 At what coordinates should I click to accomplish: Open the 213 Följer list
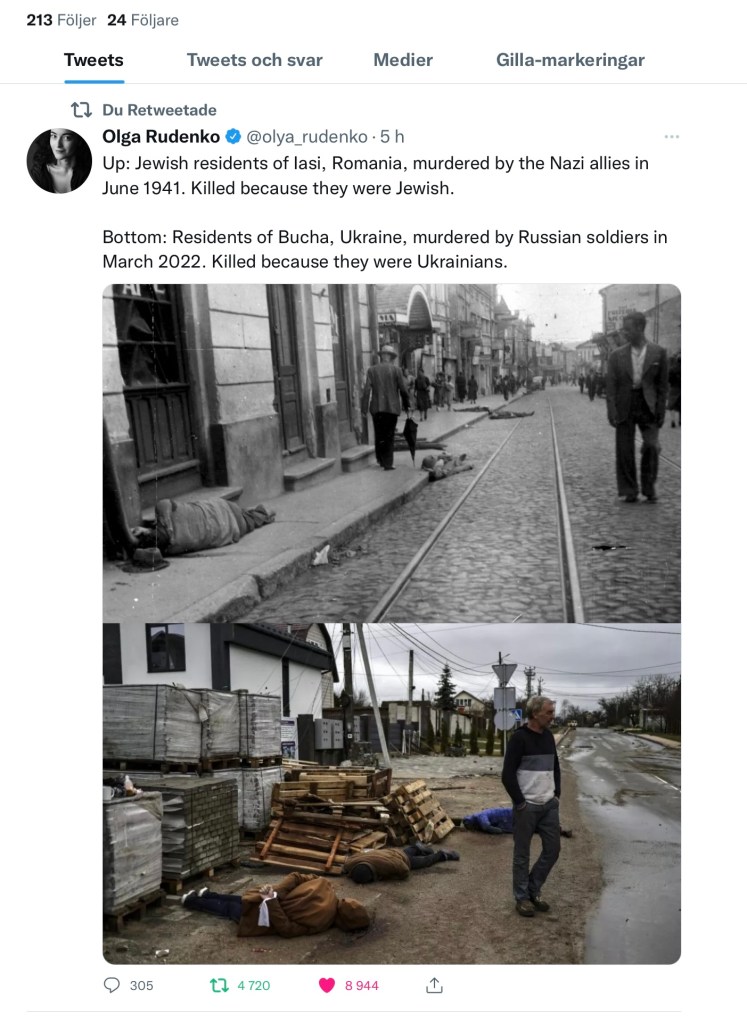(x=61, y=20)
